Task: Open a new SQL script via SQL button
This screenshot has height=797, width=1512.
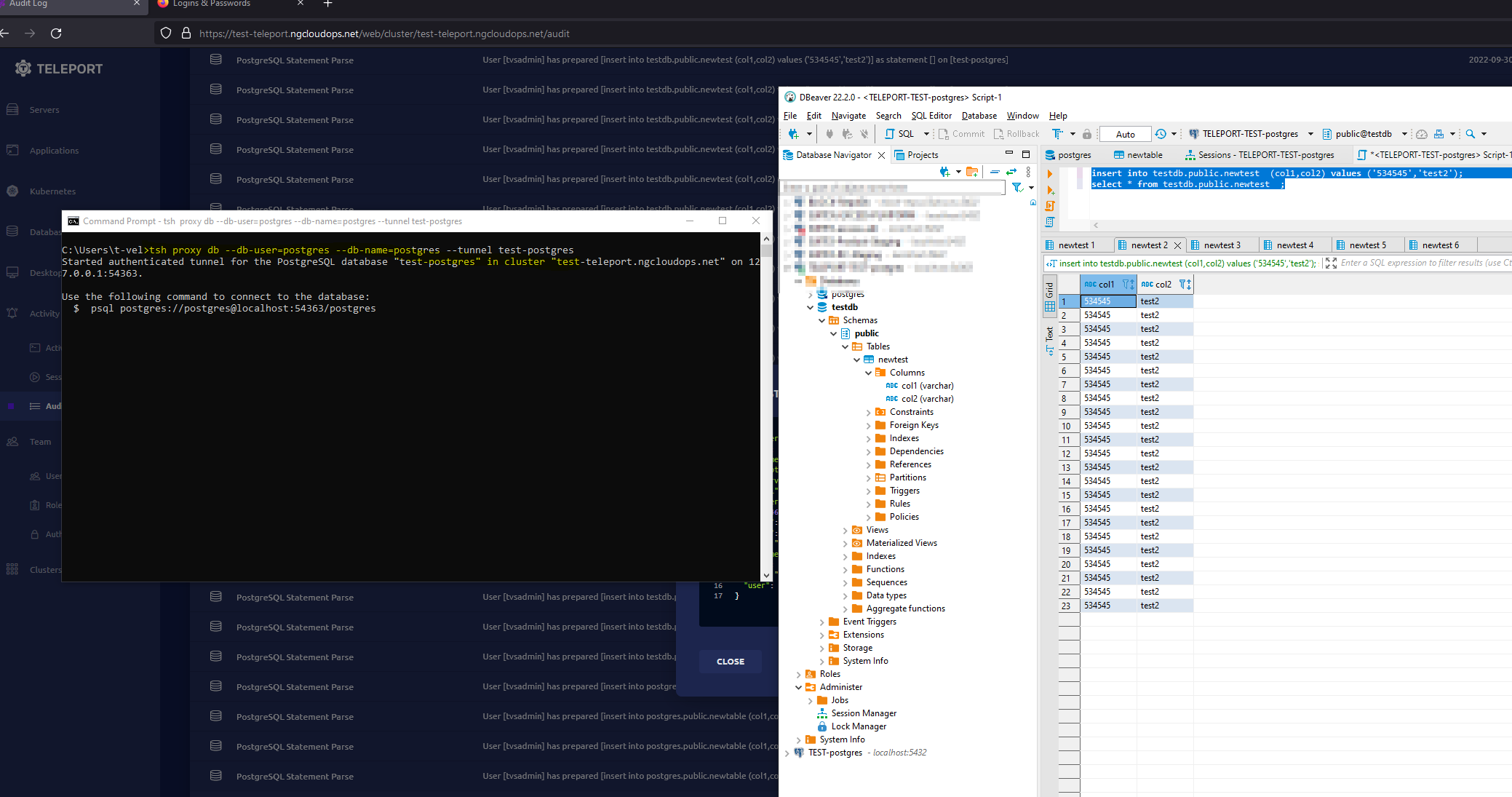Action: [x=899, y=134]
